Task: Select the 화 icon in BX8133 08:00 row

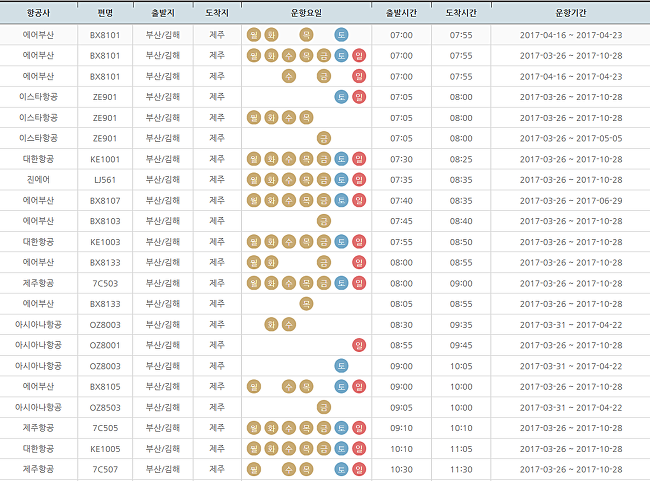Action: [271, 262]
